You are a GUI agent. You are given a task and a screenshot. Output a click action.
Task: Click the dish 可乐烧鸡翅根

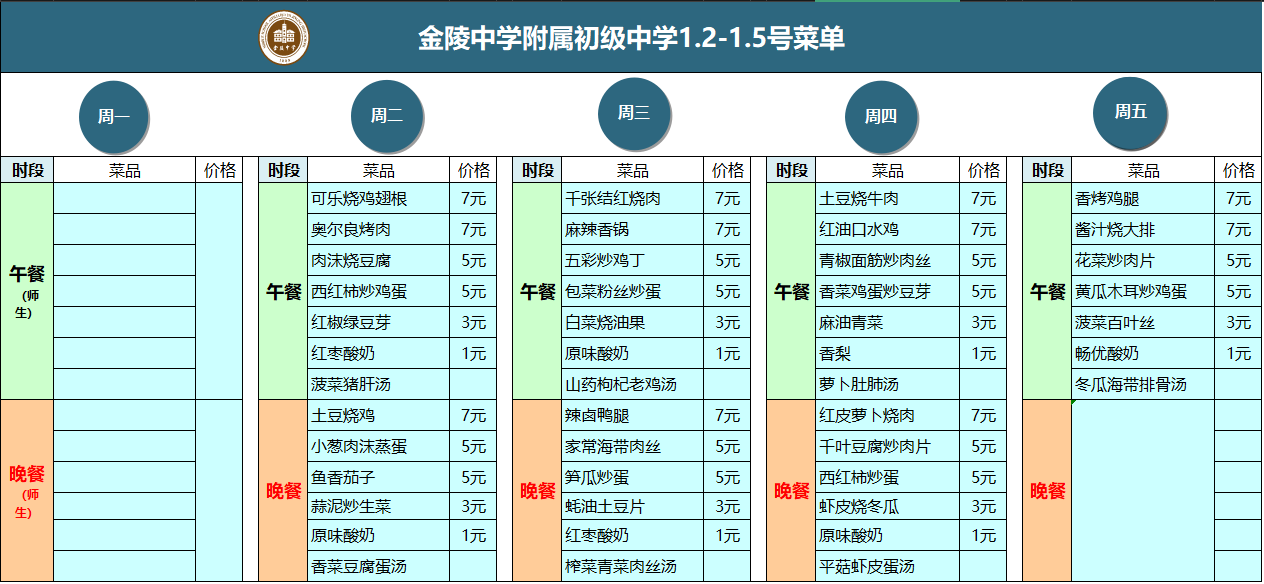[379, 198]
